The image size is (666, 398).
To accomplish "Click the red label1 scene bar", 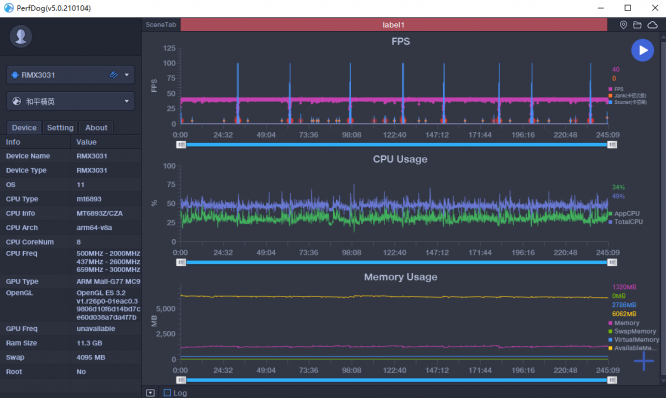I will (x=394, y=25).
